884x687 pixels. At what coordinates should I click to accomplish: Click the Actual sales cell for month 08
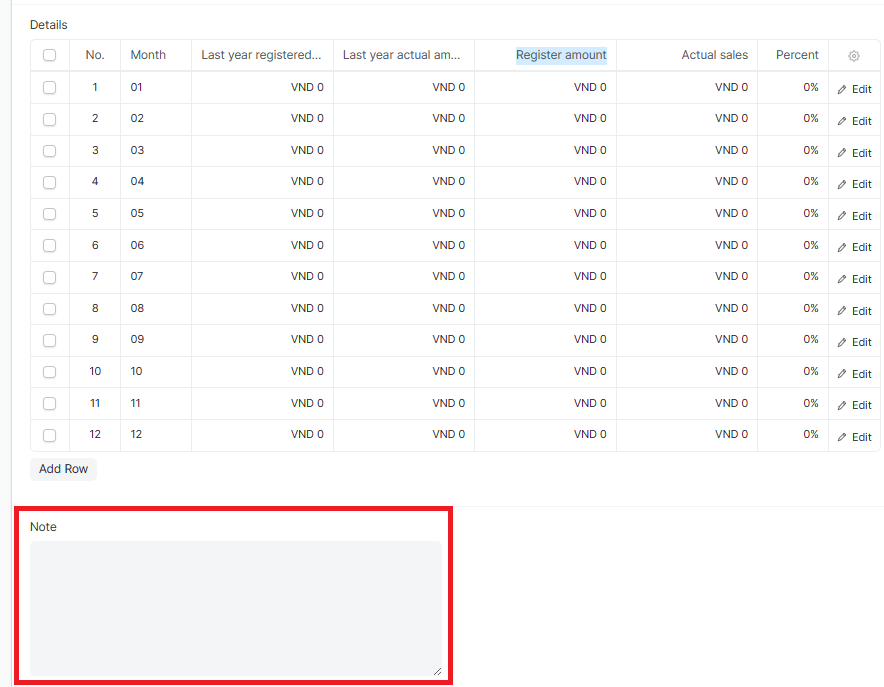[x=687, y=308]
